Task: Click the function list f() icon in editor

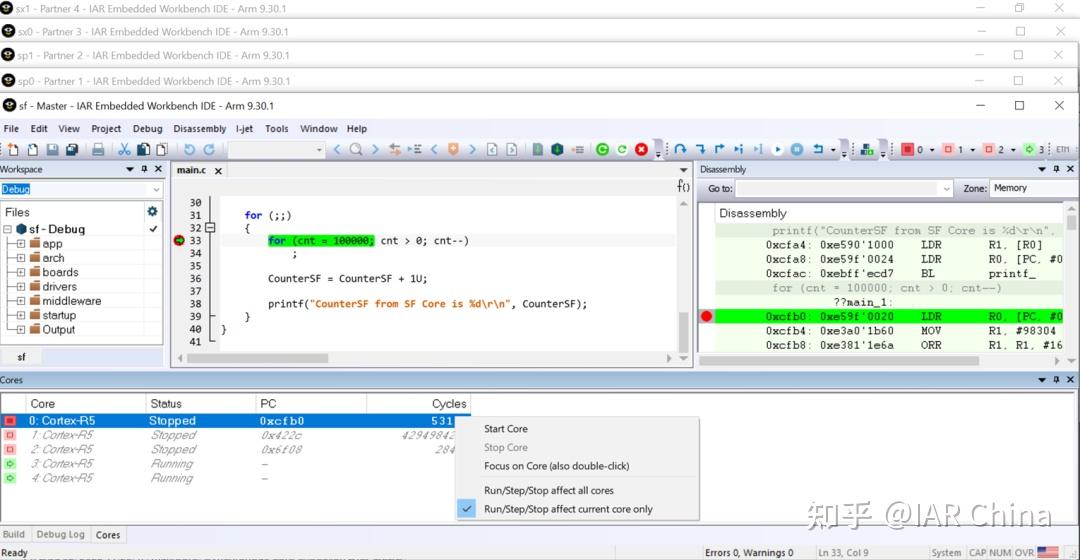Action: coord(683,186)
